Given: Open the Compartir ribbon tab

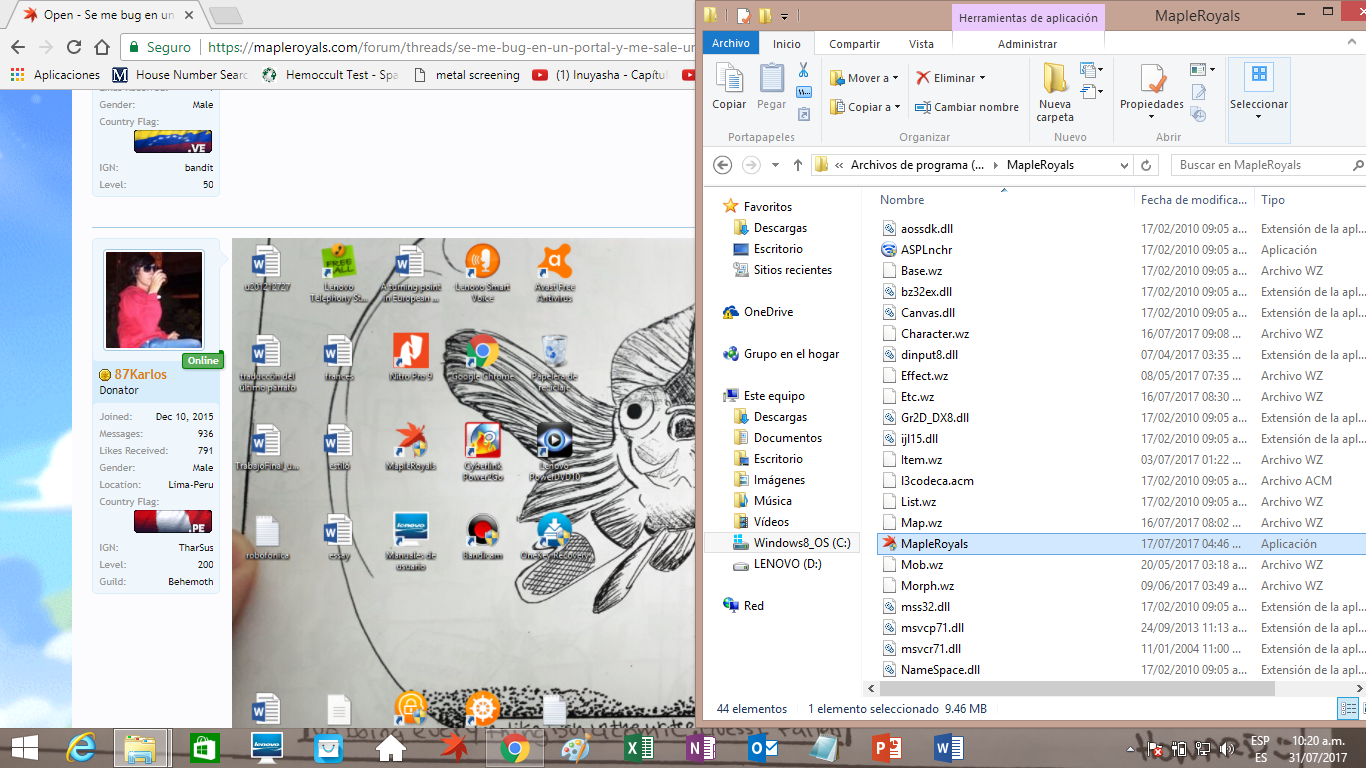Looking at the screenshot, I should click(854, 44).
